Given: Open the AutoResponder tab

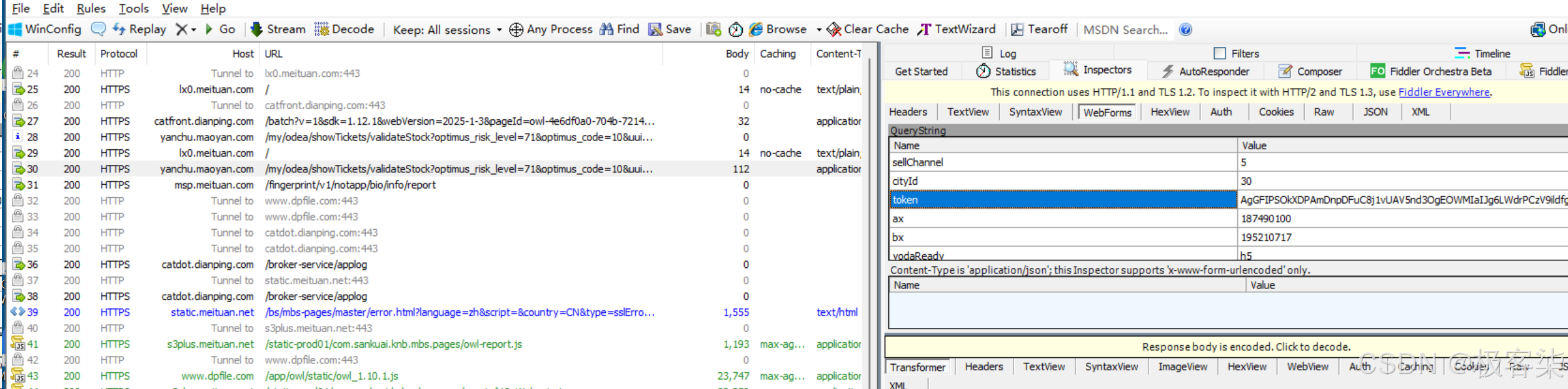Looking at the screenshot, I should [x=1205, y=71].
